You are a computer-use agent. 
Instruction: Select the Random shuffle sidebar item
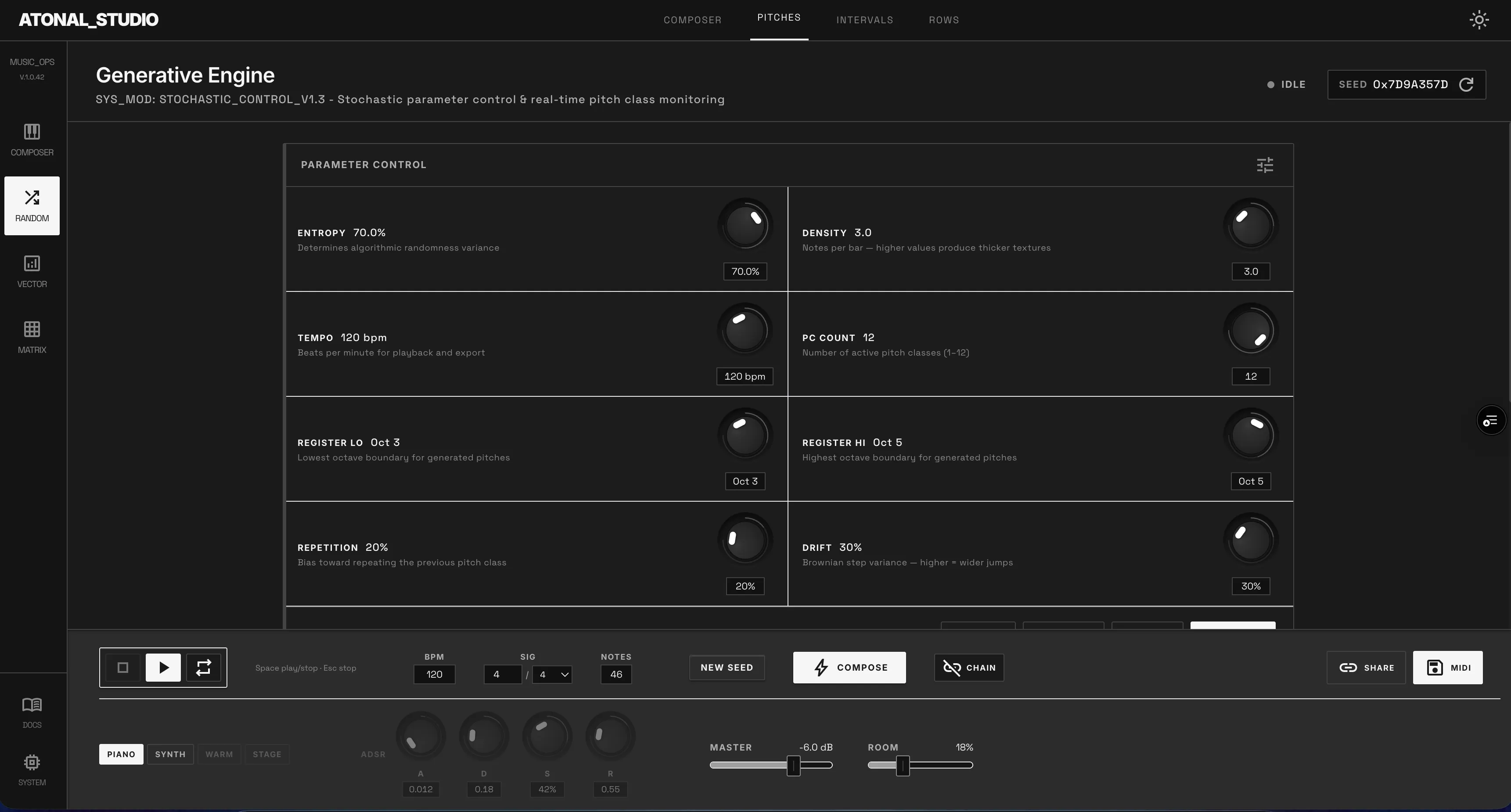[32, 206]
